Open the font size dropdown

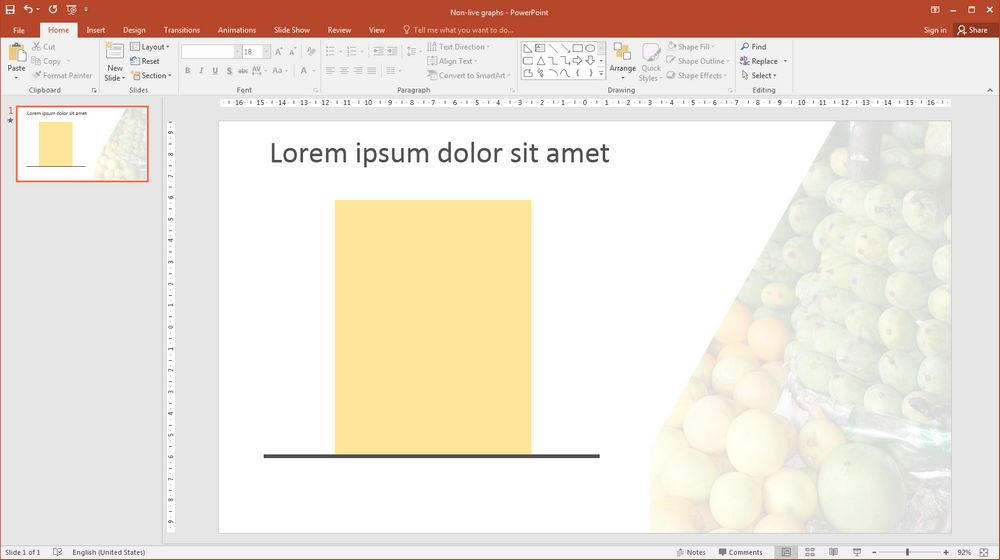267,52
